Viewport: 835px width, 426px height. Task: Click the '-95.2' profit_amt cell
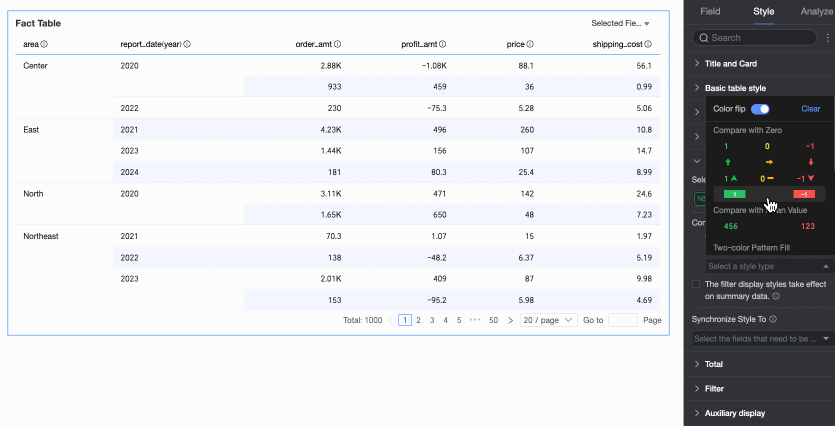coord(435,300)
